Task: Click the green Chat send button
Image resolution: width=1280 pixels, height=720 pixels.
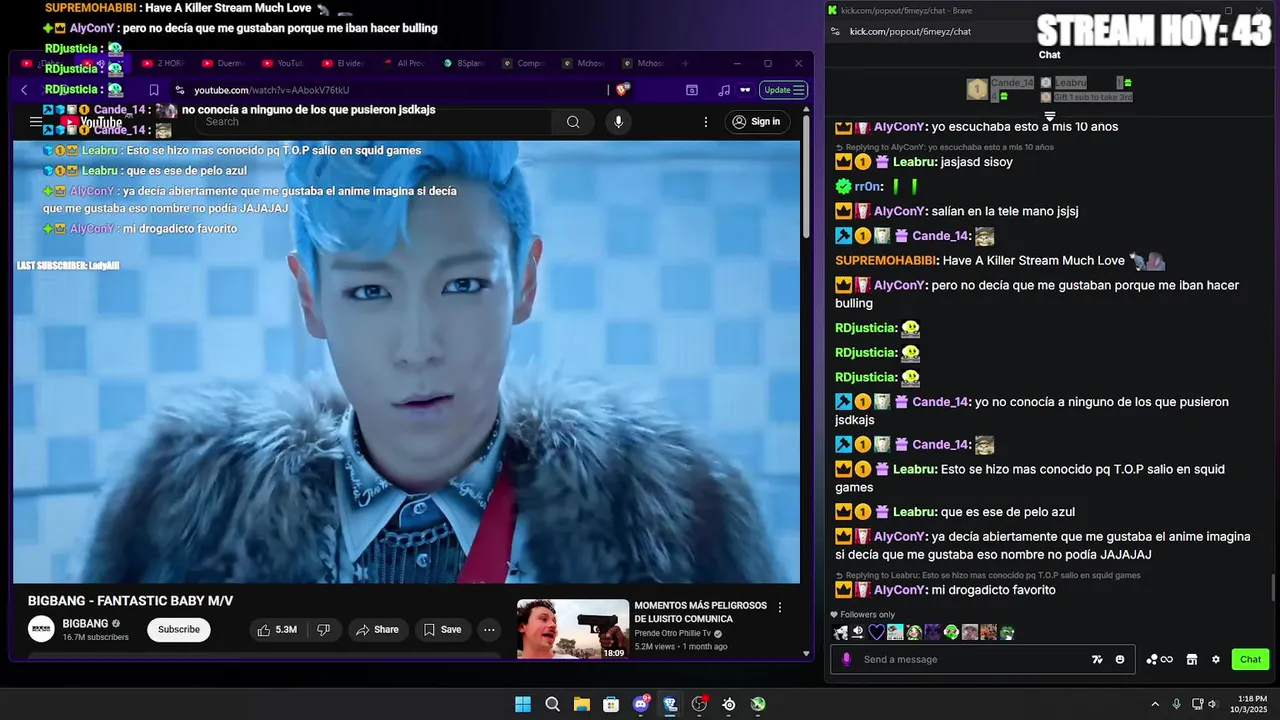Action: 1250,659
